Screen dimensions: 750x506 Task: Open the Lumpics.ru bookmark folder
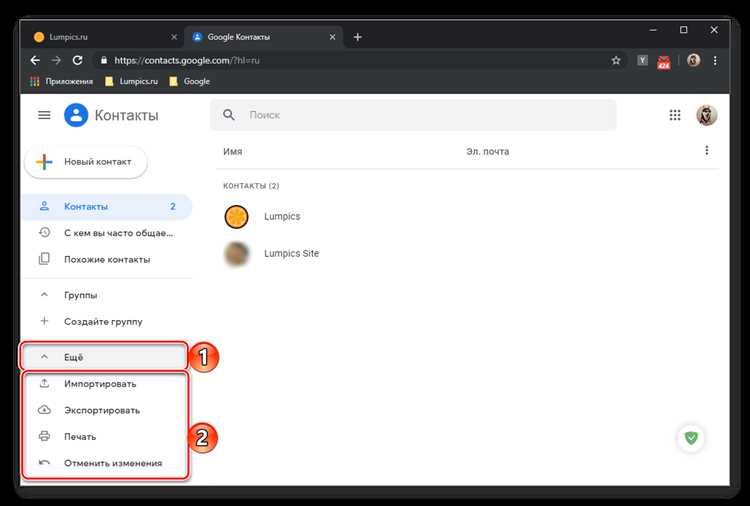coord(132,81)
